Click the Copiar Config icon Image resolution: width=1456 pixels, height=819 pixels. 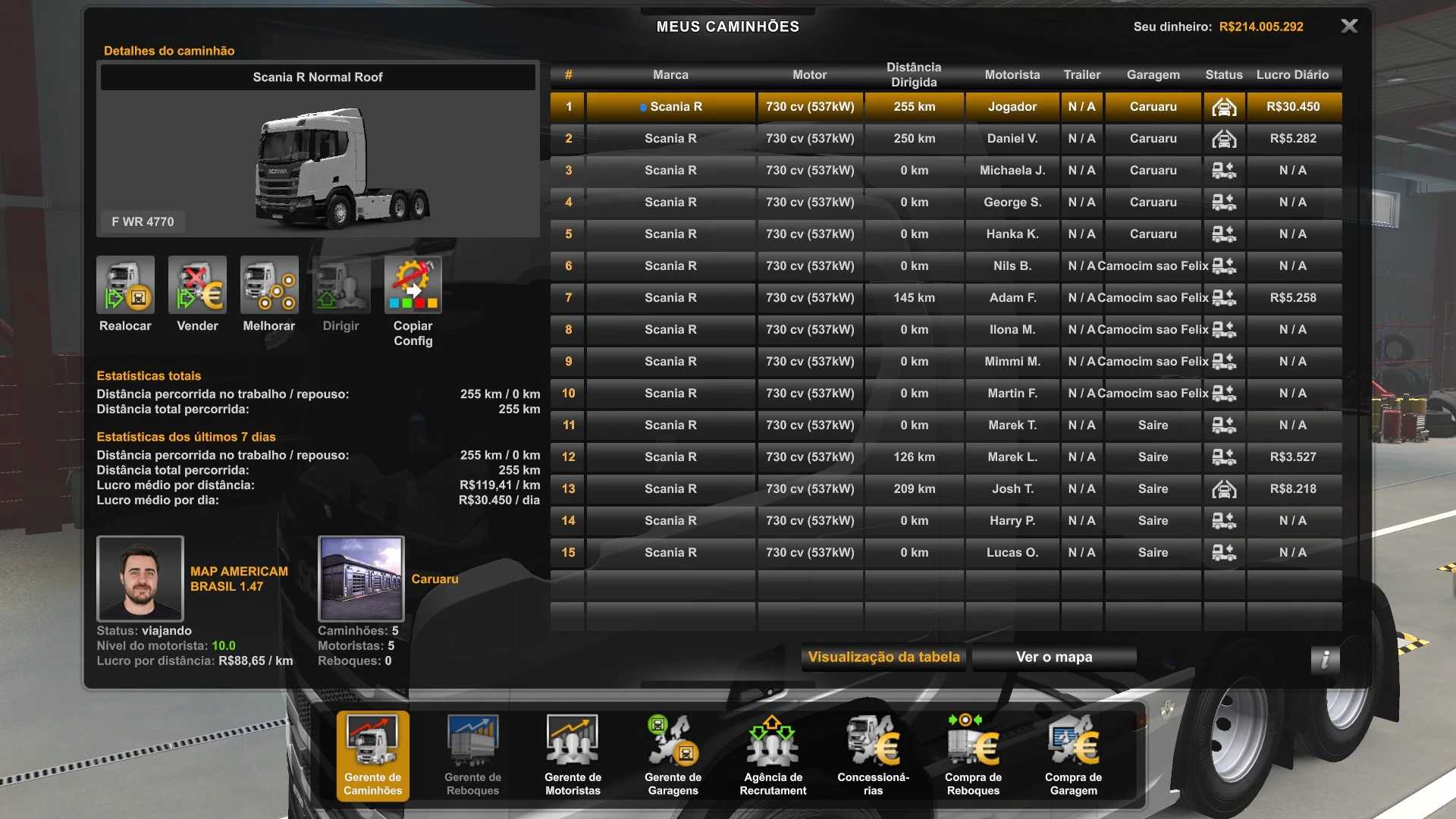click(x=413, y=285)
